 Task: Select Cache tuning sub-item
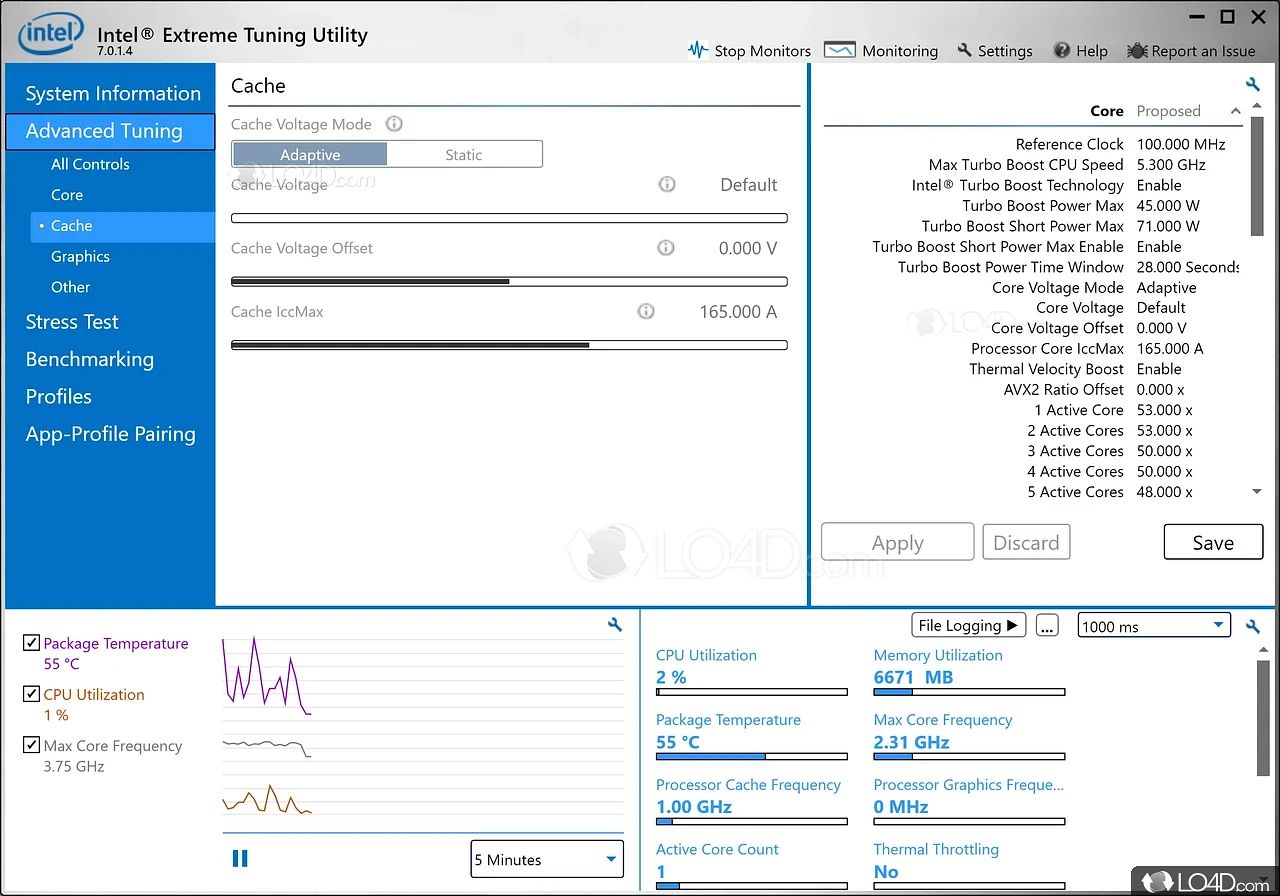(122, 226)
